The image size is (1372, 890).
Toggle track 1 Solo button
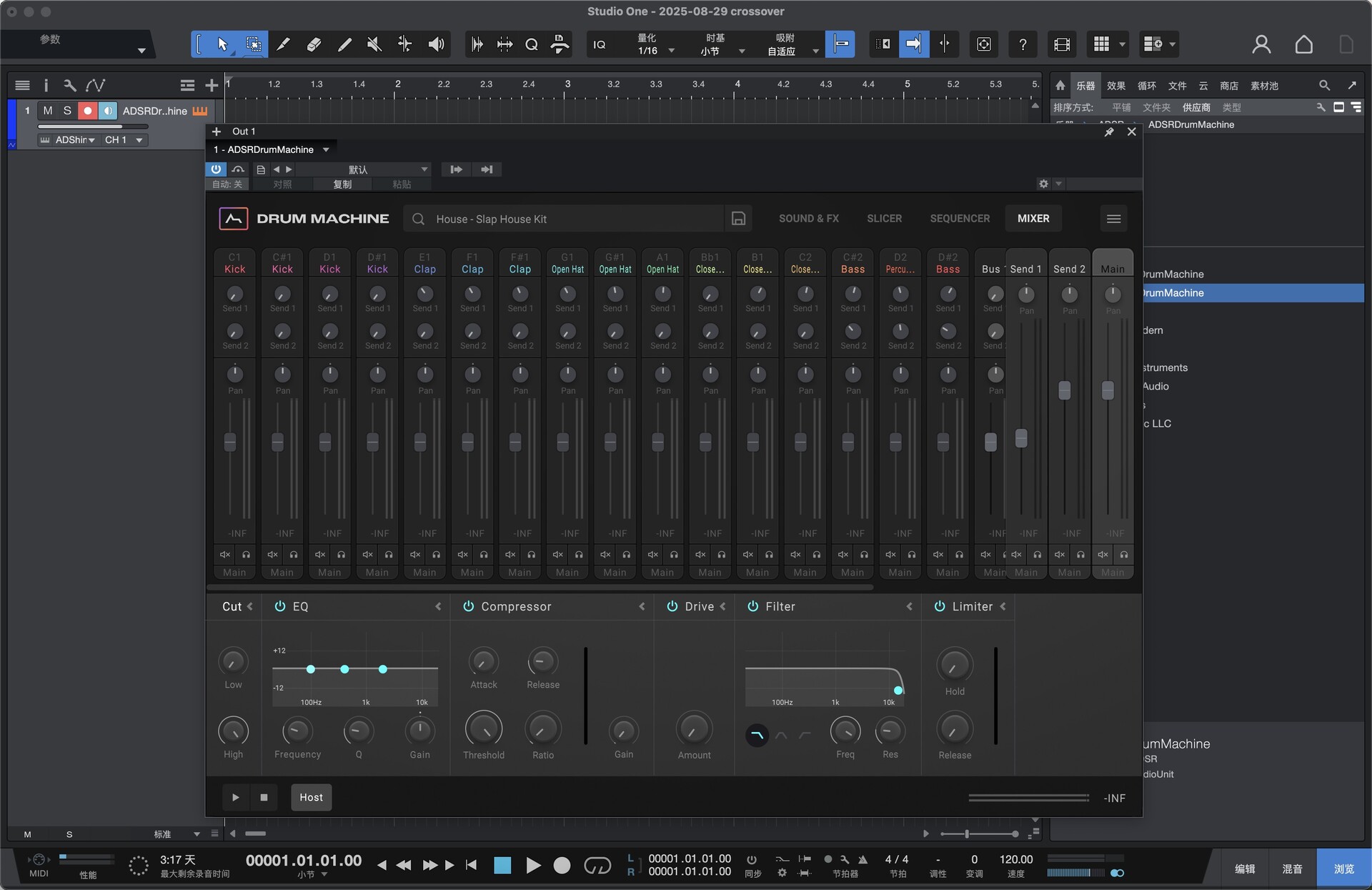point(67,111)
